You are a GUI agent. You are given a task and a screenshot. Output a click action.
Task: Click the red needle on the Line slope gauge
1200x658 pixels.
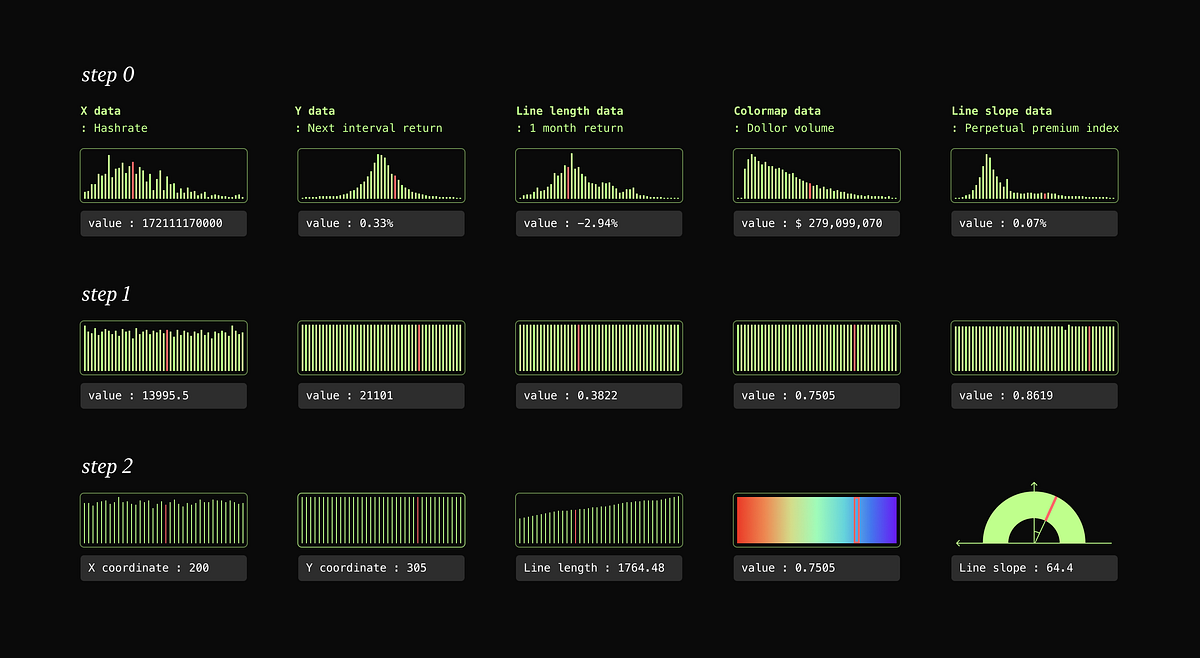pyautogui.click(x=1048, y=507)
